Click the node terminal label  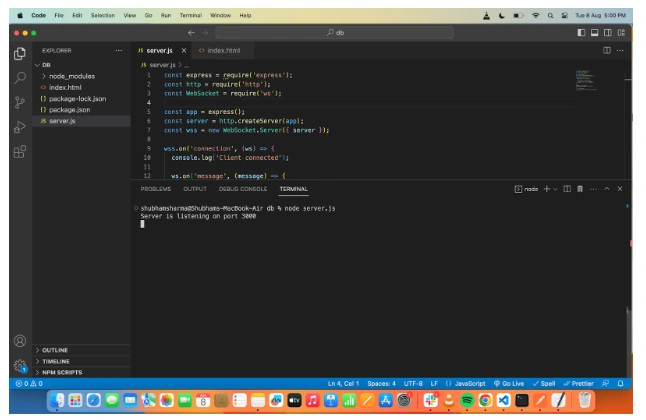[x=527, y=189]
